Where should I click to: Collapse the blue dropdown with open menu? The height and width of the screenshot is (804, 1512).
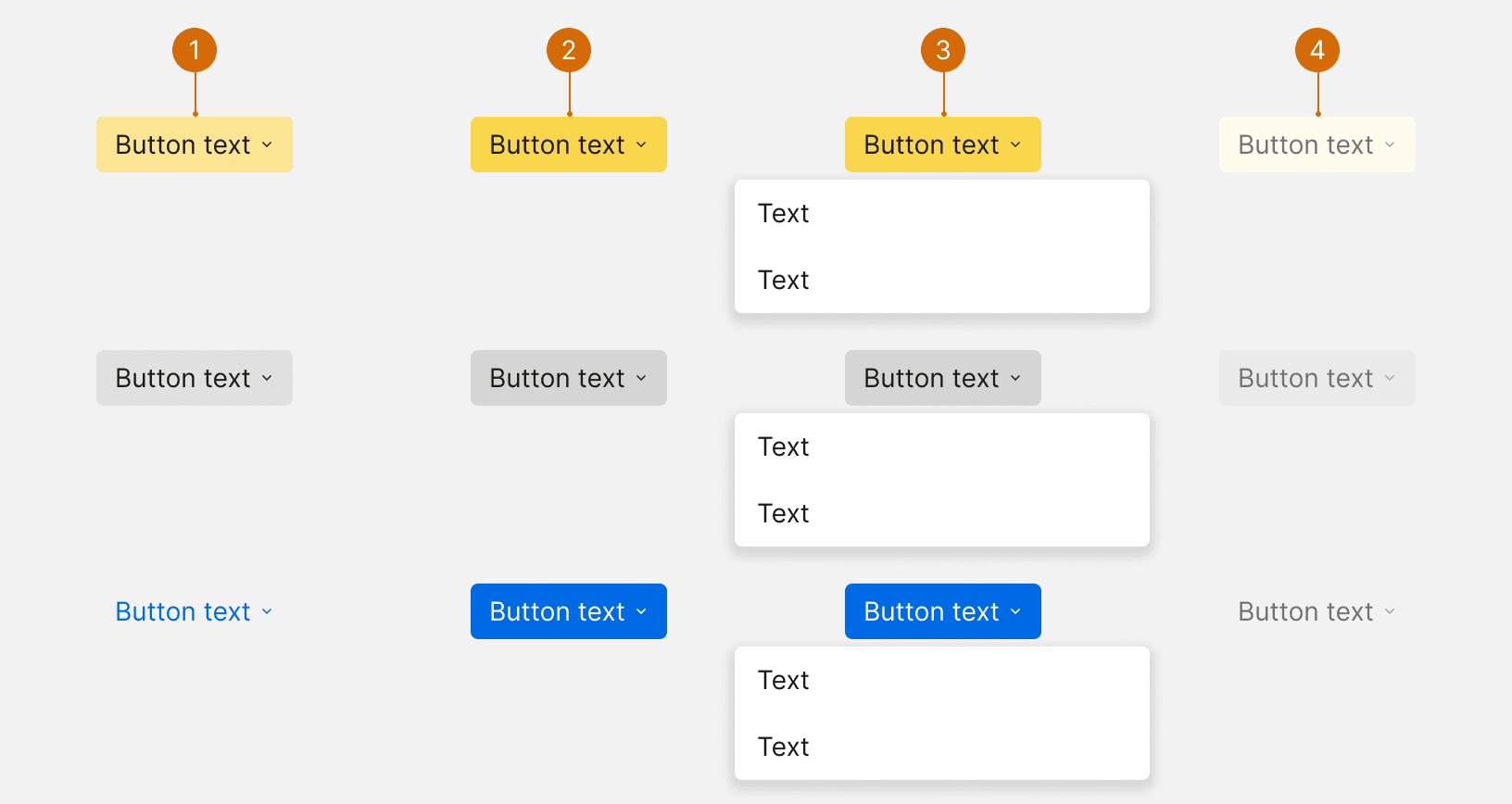pyautogui.click(x=942, y=611)
